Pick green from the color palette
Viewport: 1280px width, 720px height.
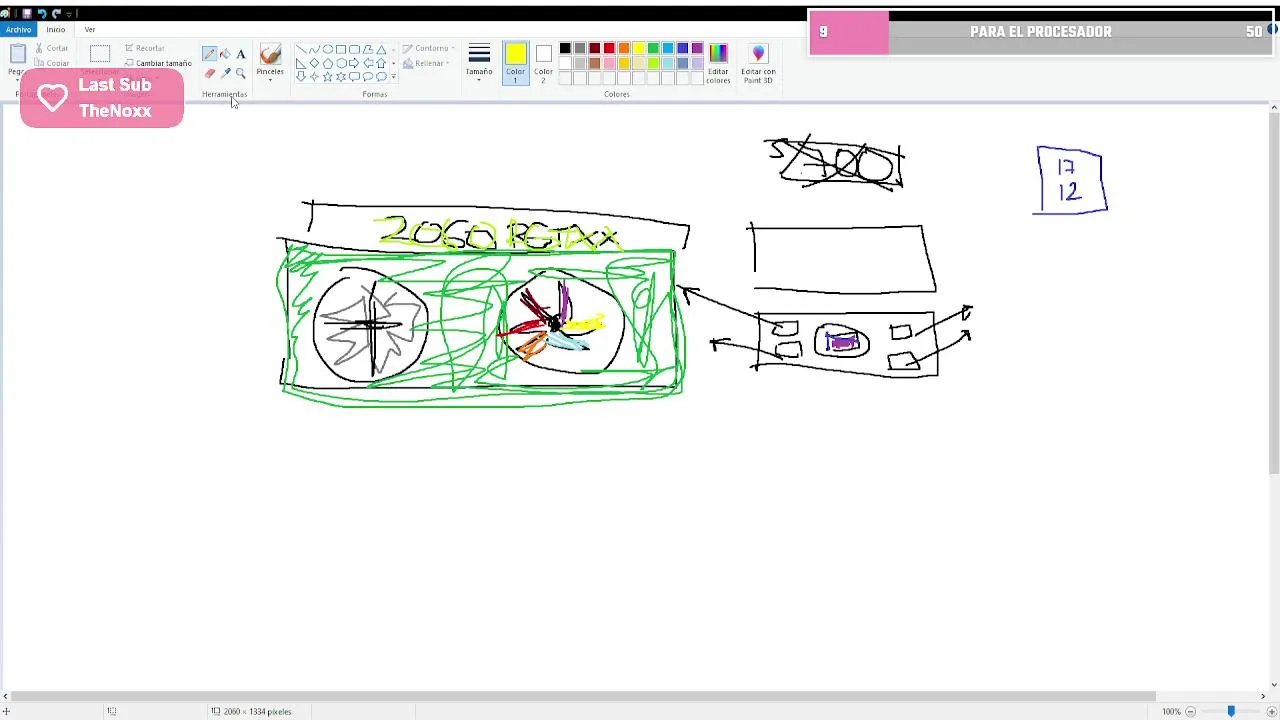point(653,48)
